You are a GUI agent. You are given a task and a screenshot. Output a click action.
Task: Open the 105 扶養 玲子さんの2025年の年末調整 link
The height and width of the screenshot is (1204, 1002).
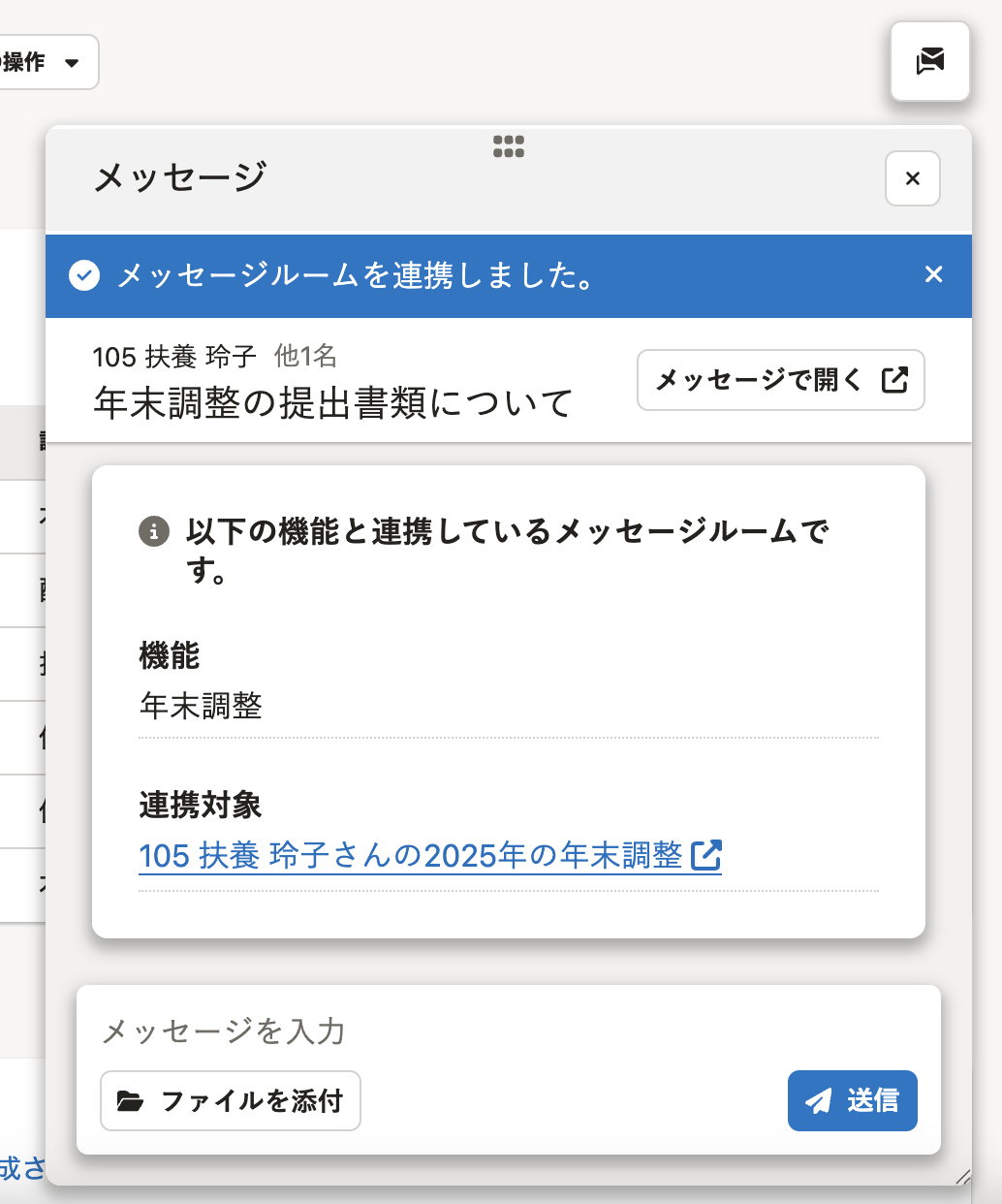point(411,855)
